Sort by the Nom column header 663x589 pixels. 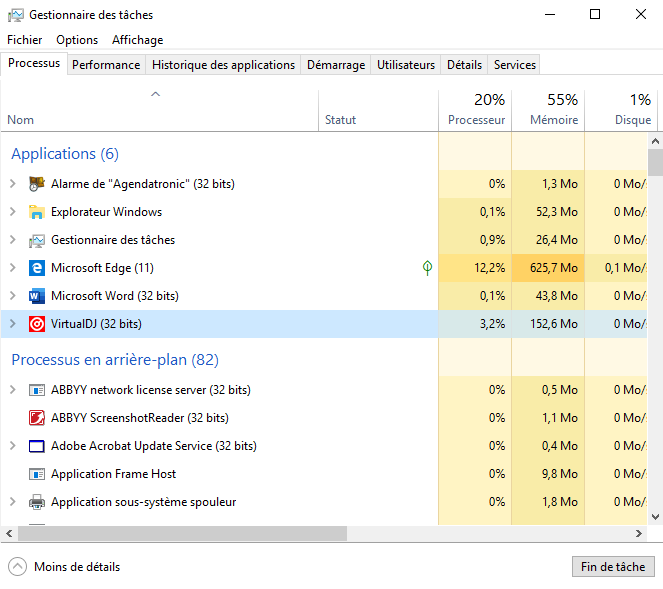pos(159,111)
